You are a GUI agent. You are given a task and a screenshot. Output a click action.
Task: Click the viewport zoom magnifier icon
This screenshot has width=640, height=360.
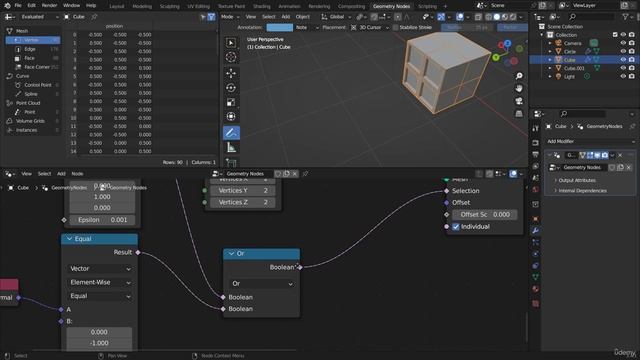[519, 76]
